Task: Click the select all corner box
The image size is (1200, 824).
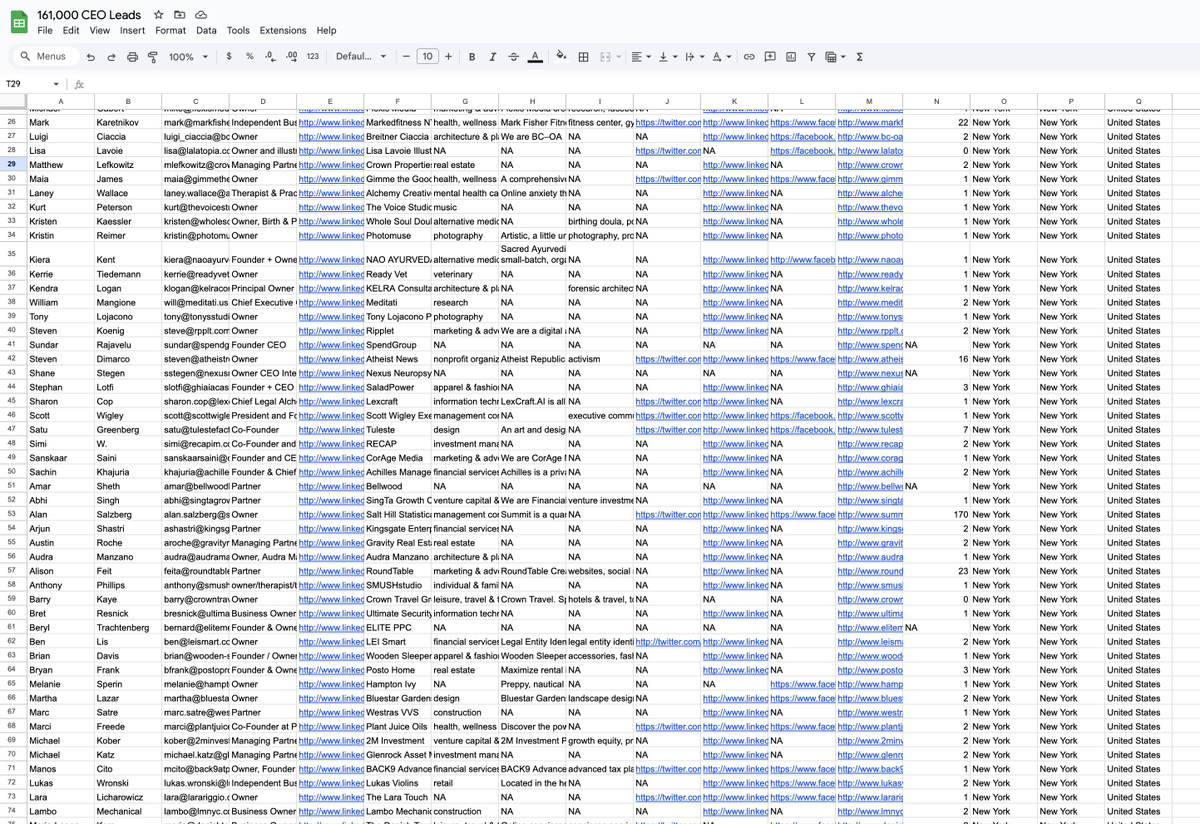Action: (x=11, y=101)
